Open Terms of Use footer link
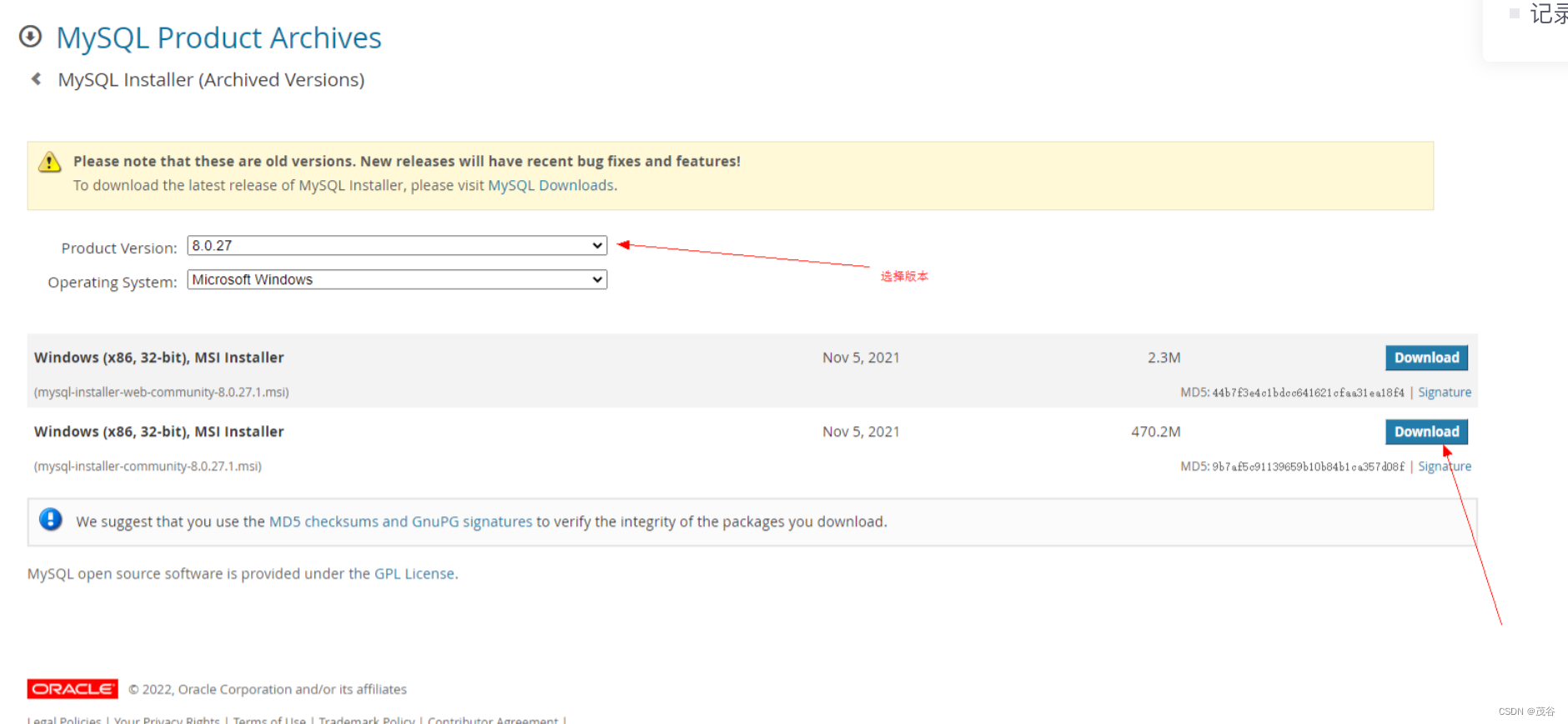Screen dimensions: 1568x724 (x=269, y=720)
